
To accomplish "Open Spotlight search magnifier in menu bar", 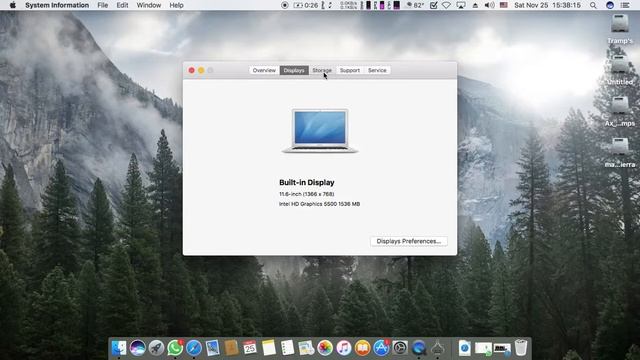I will pos(593,5).
